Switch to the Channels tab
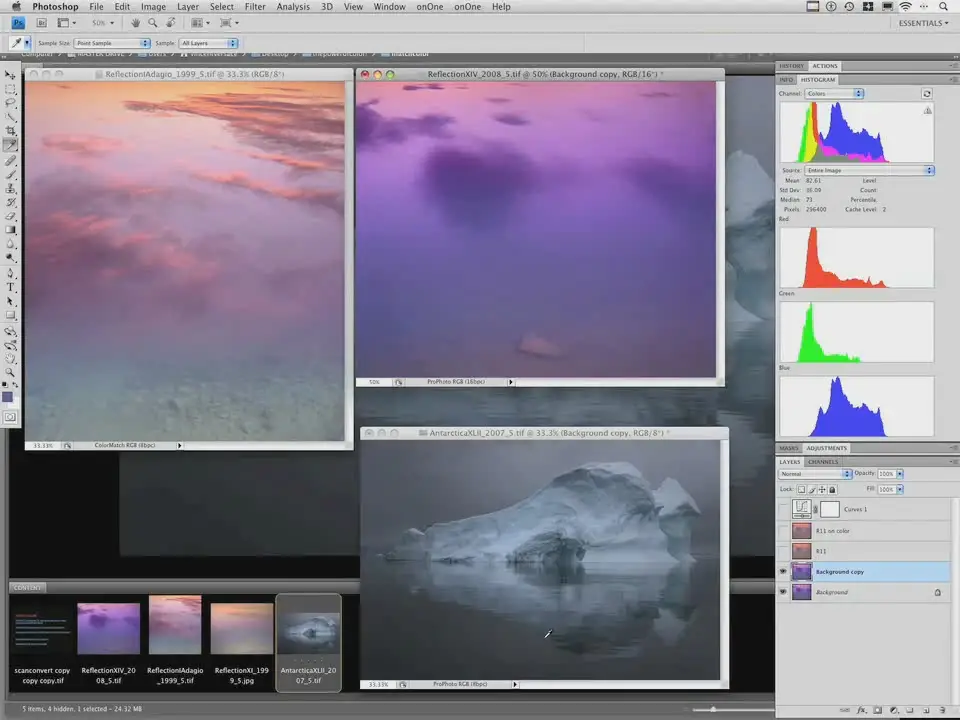This screenshot has width=960, height=720. pos(823,462)
